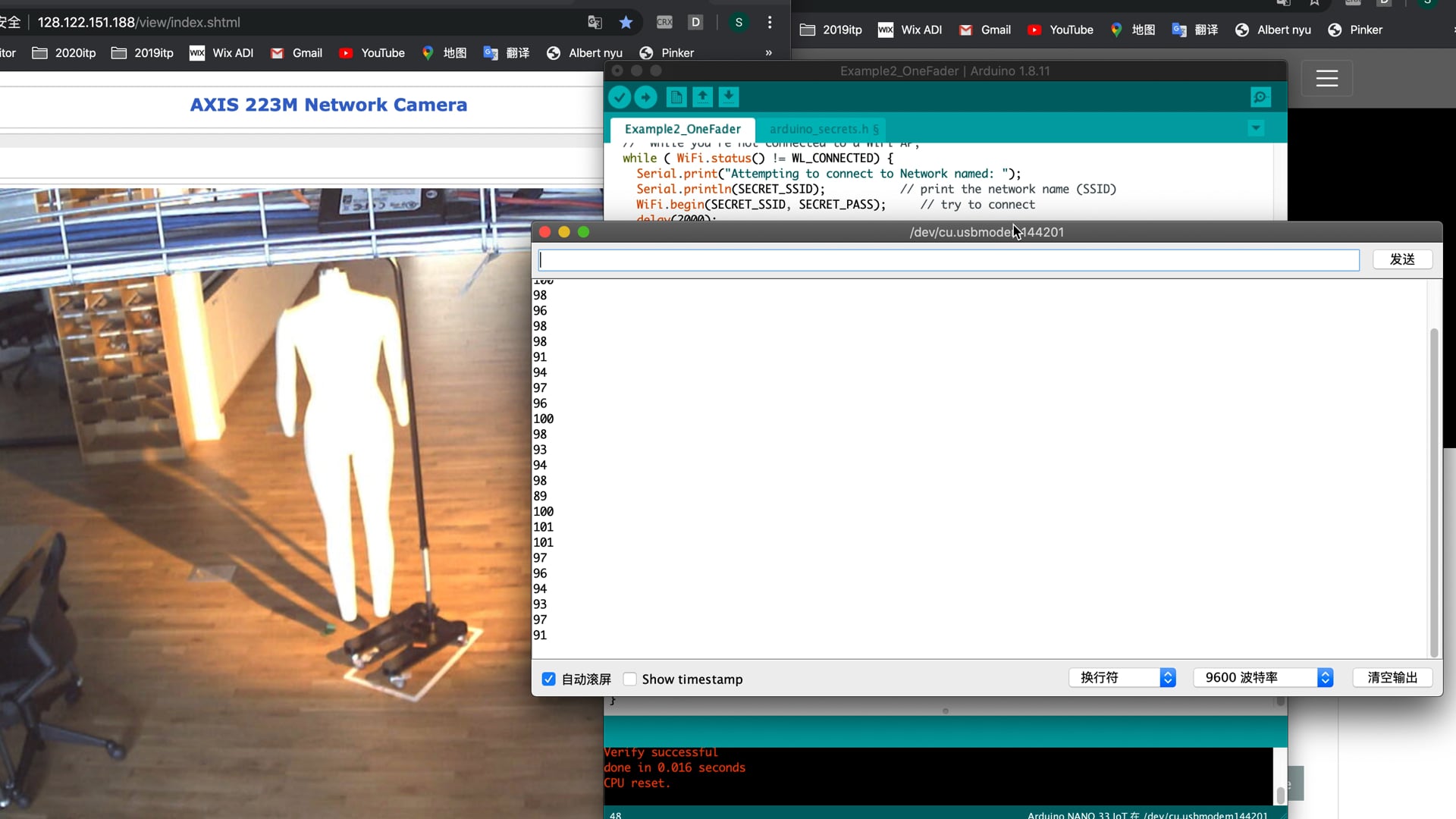
Task: Expand the Arduino tab options arrow
Action: (x=1256, y=128)
